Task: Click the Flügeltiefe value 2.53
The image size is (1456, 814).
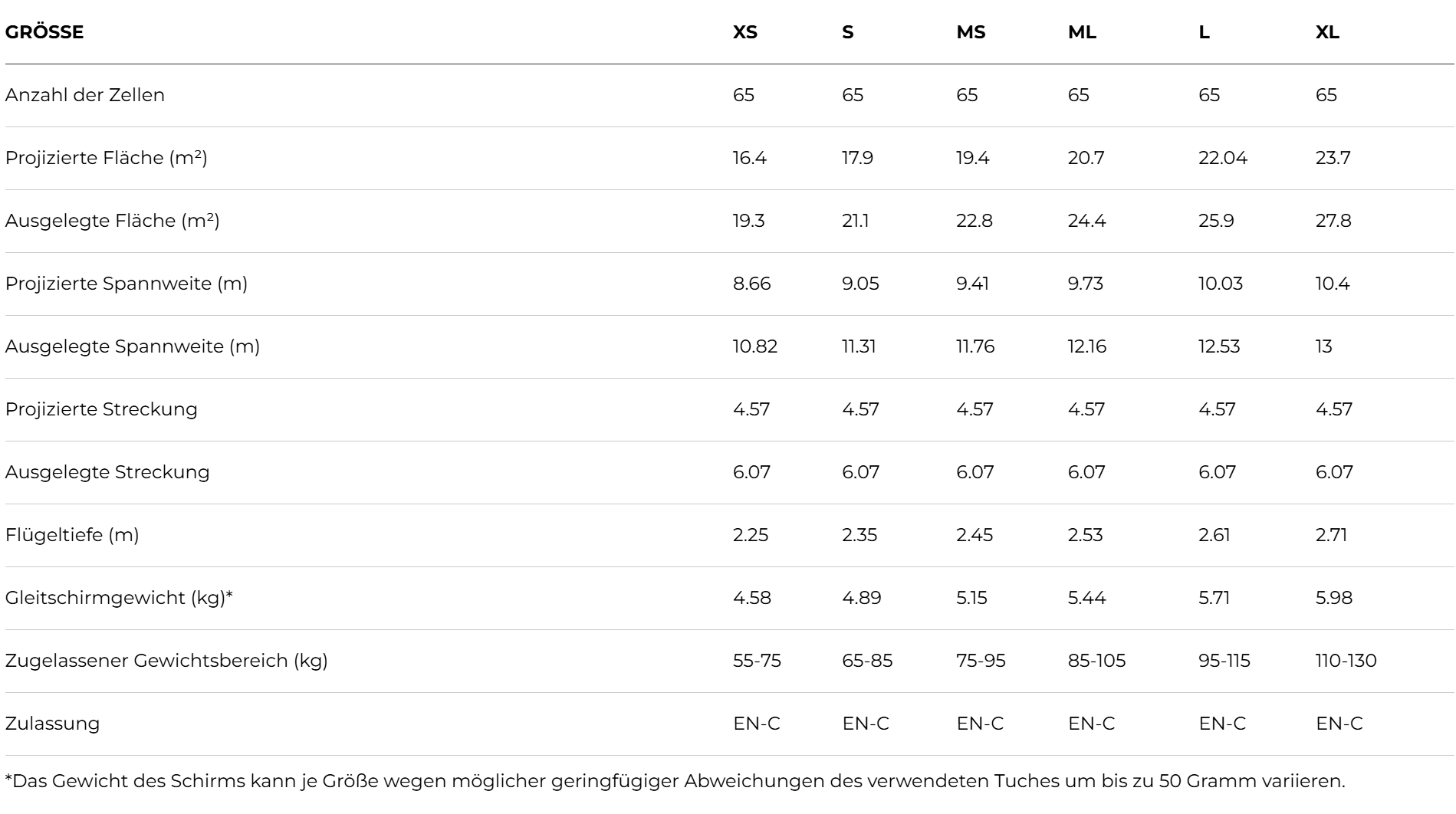Action: [x=1085, y=535]
